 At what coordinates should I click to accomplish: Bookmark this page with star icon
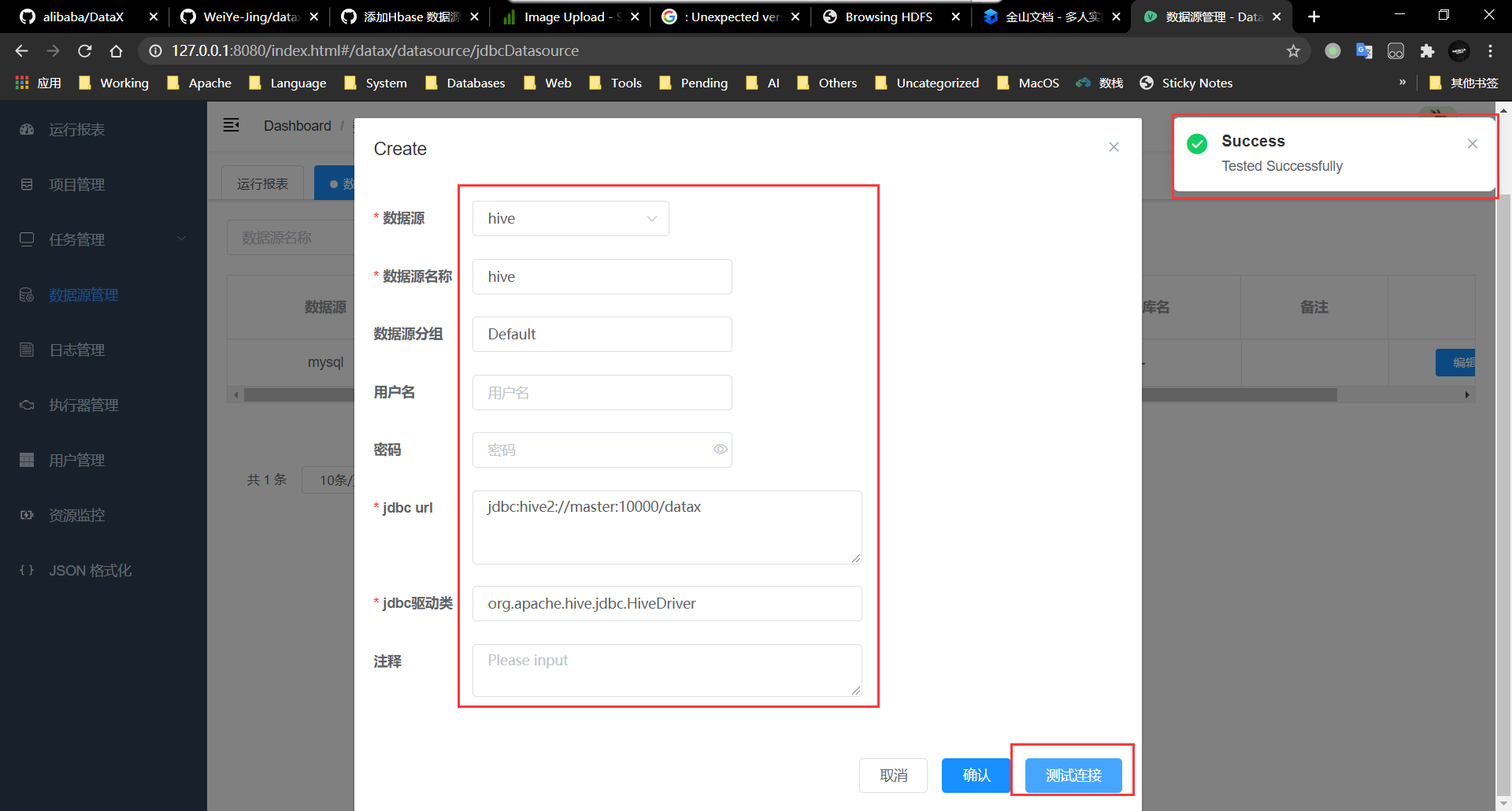1293,51
